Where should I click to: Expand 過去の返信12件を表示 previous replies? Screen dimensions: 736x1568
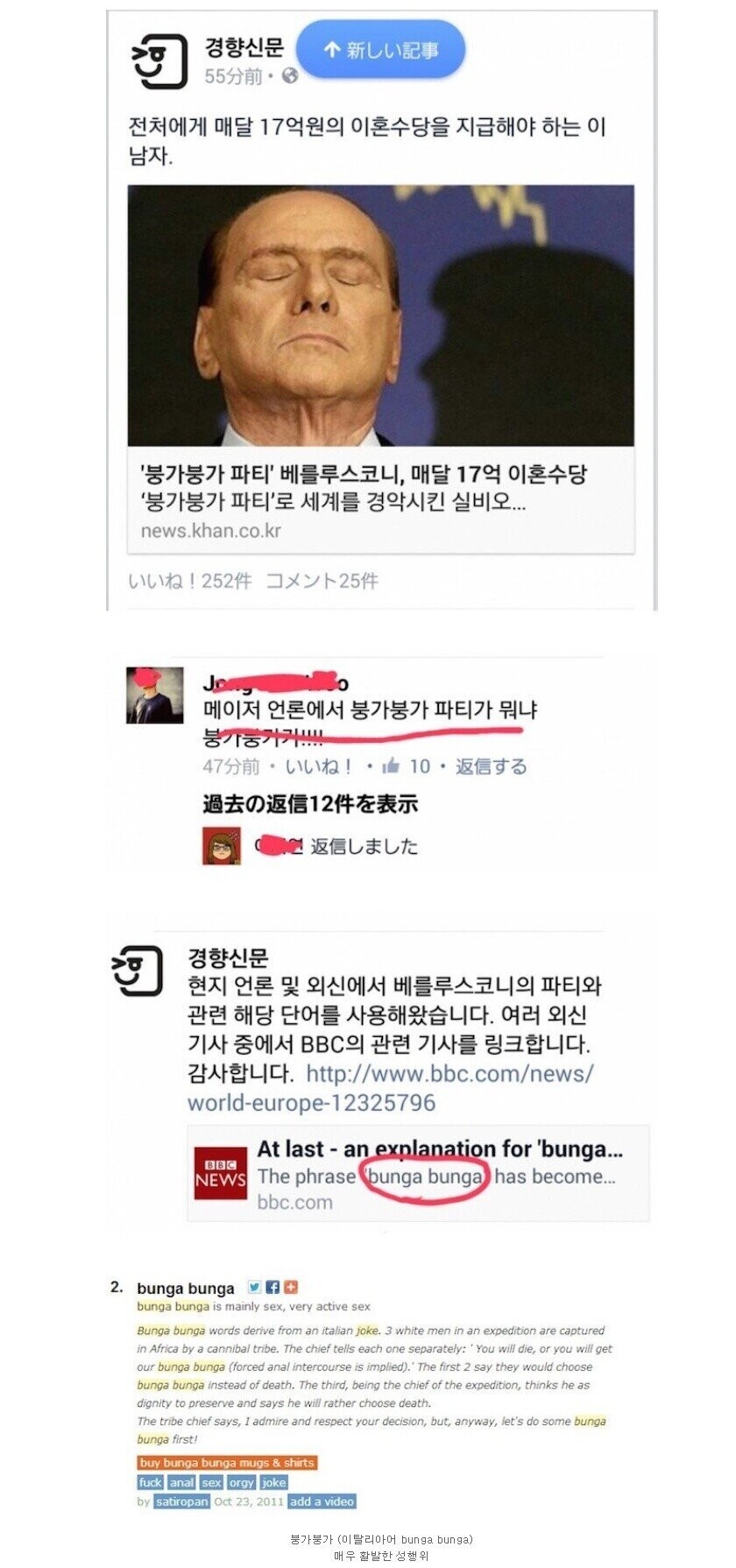(310, 804)
